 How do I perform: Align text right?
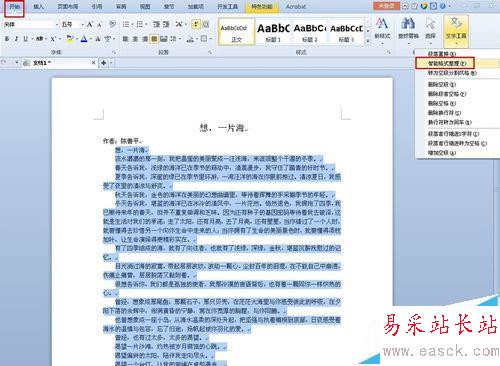(144, 39)
